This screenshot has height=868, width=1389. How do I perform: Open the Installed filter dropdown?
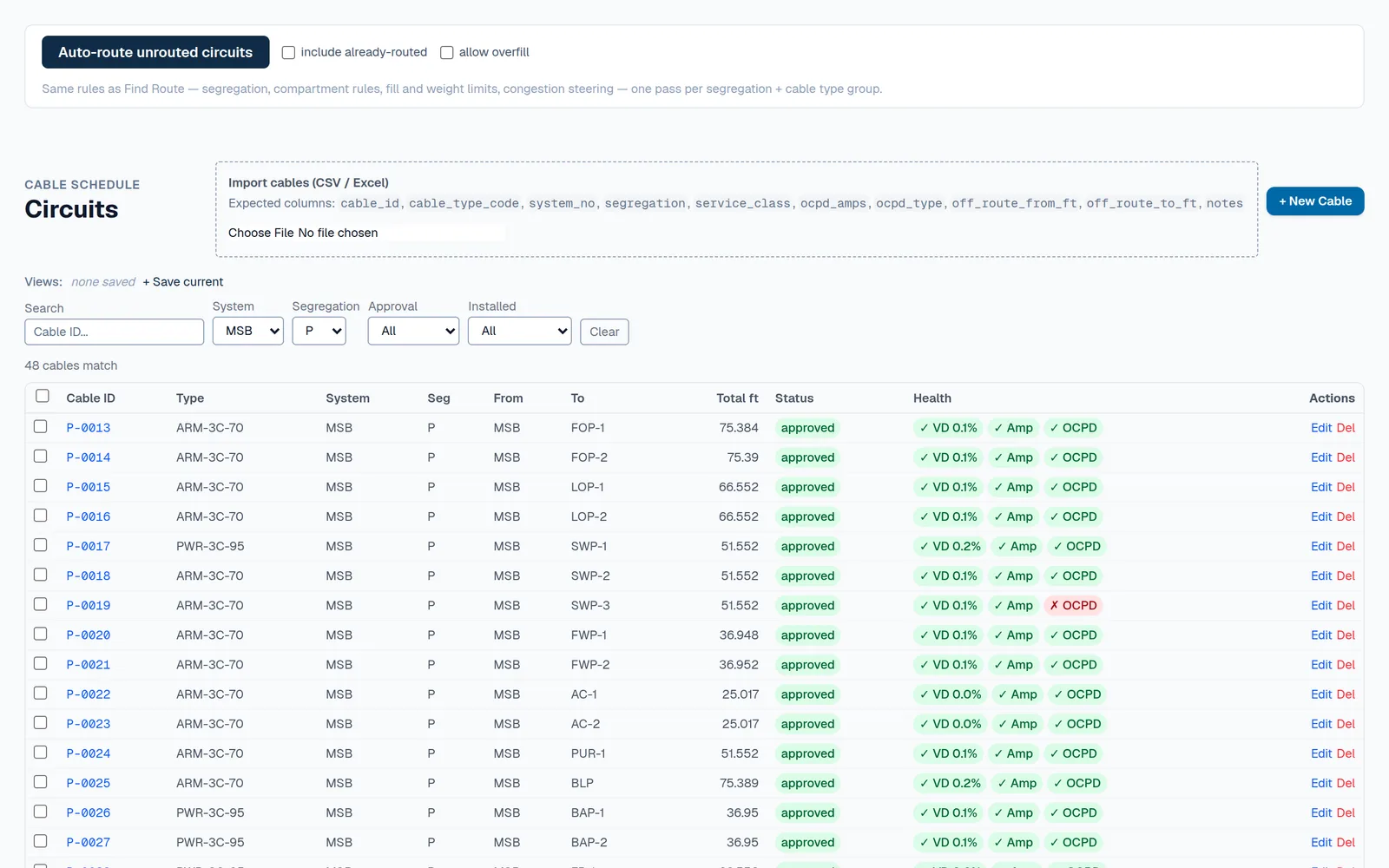pyautogui.click(x=519, y=331)
